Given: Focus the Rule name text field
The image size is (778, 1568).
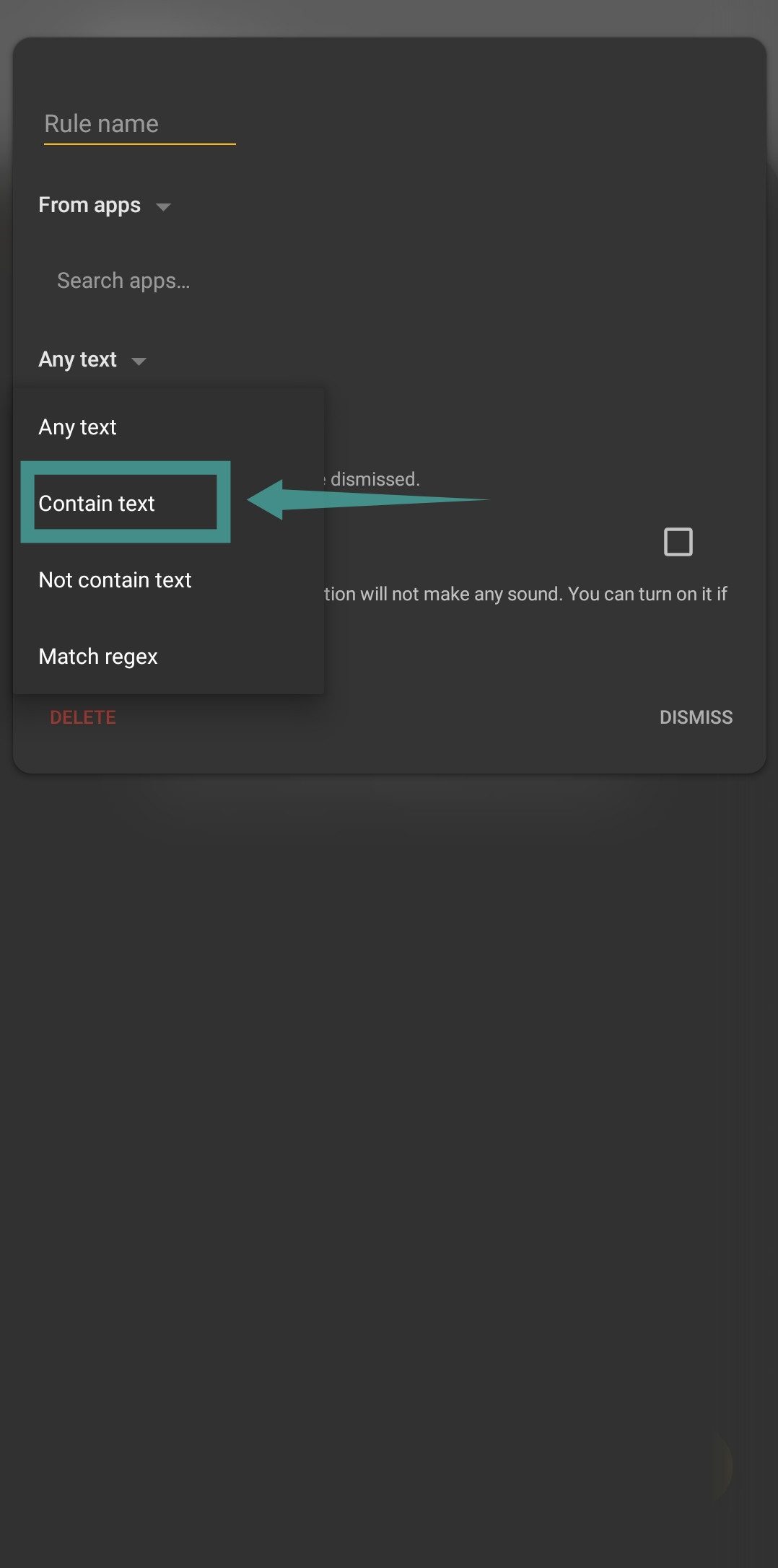Looking at the screenshot, I should [139, 124].
